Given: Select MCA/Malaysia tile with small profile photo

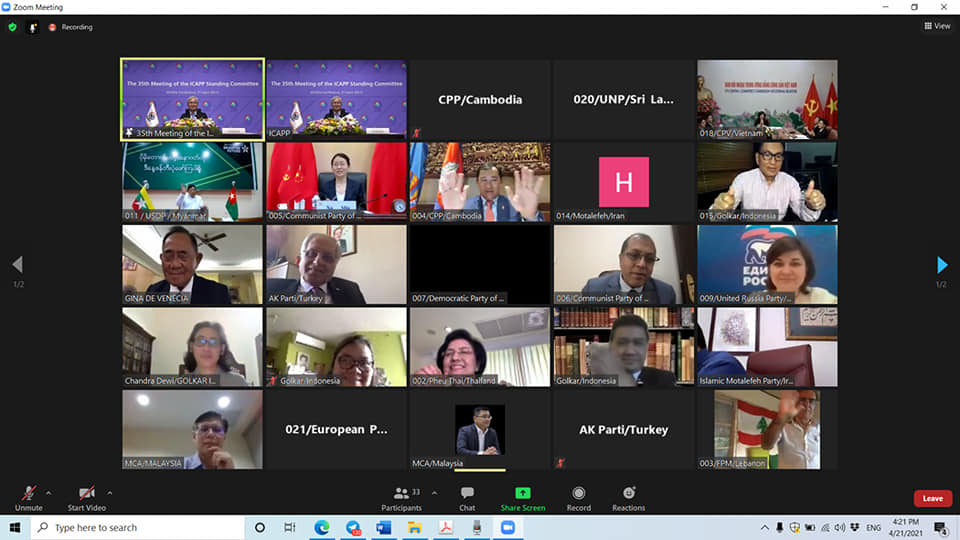Looking at the screenshot, I should tap(480, 430).
